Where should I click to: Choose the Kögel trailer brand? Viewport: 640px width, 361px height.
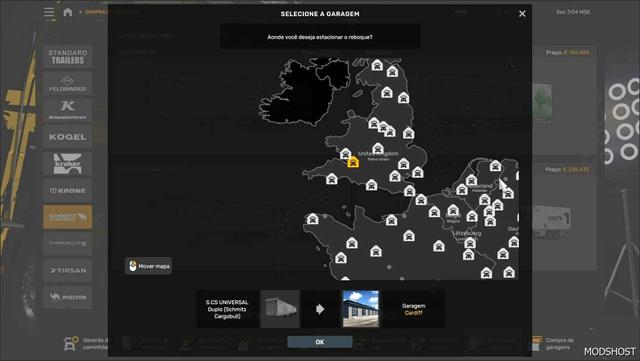[68, 137]
